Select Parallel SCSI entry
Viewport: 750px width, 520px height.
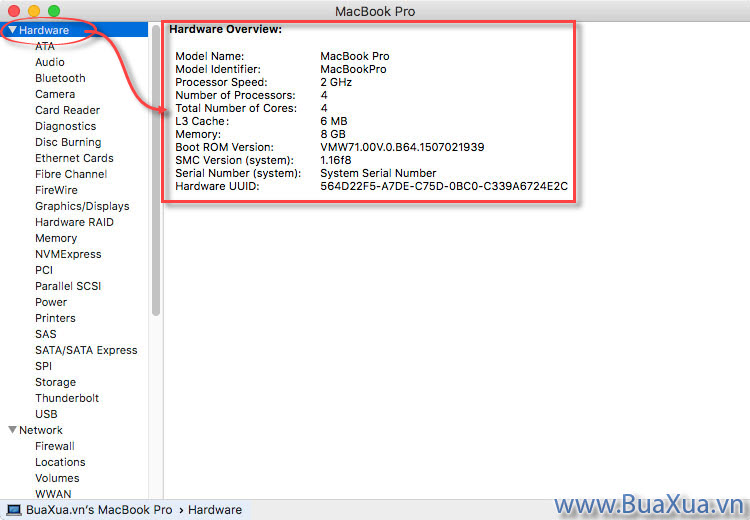(68, 286)
